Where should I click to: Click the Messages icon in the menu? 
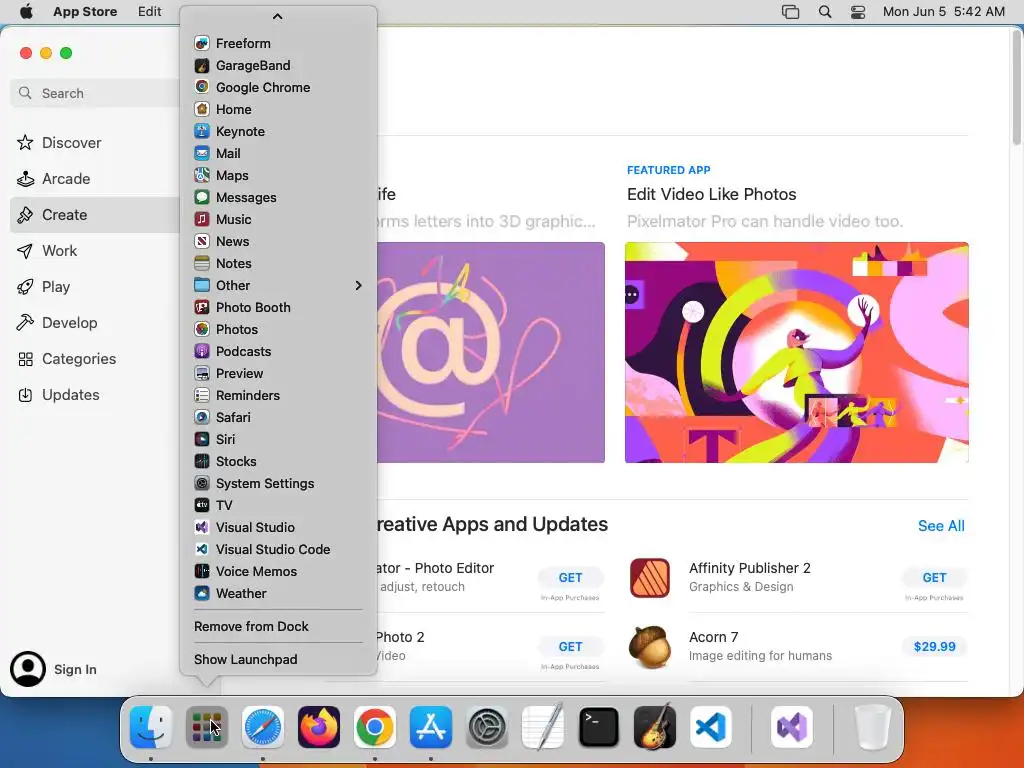202,197
